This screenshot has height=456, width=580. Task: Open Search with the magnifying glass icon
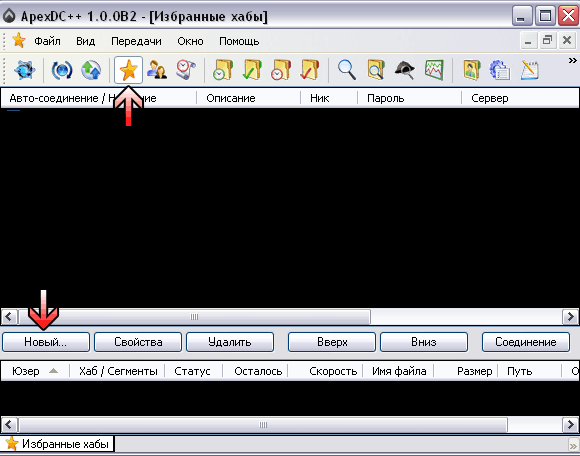point(347,70)
